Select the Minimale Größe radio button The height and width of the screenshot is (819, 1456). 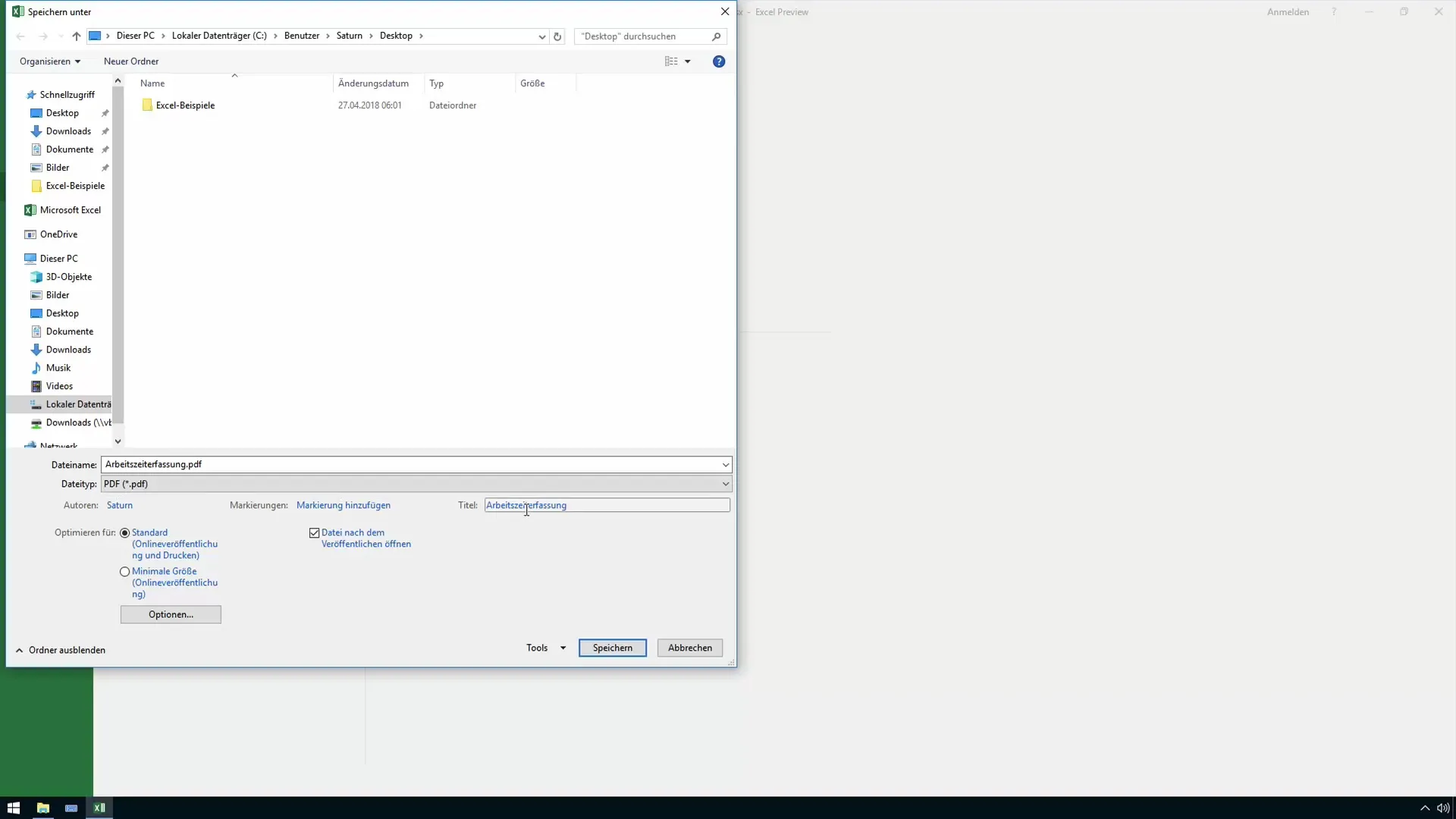(125, 572)
